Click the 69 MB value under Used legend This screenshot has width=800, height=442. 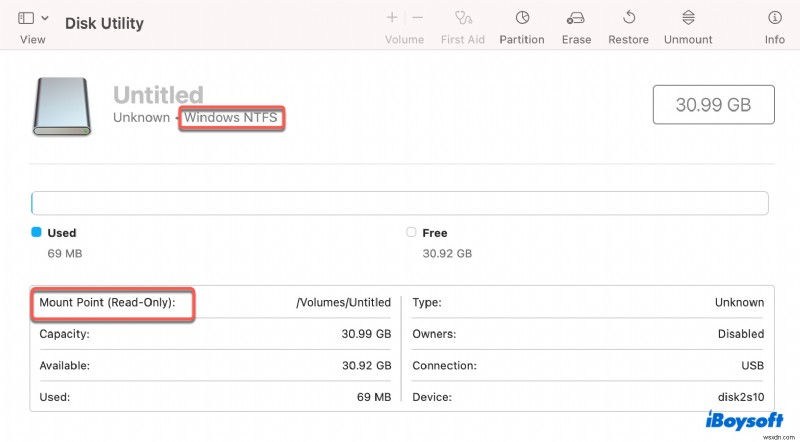click(65, 253)
